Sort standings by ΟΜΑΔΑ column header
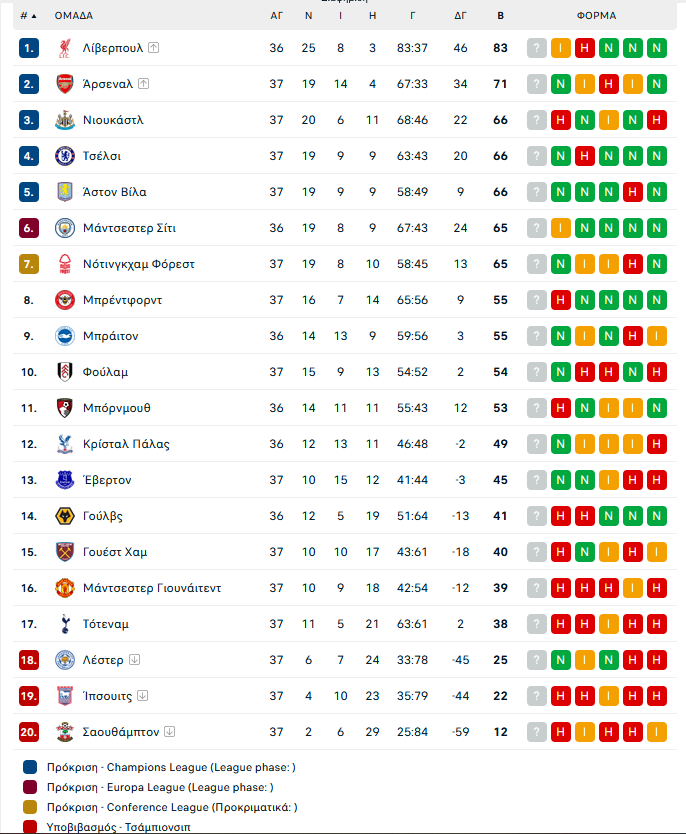This screenshot has height=834, width=686. (x=74, y=16)
